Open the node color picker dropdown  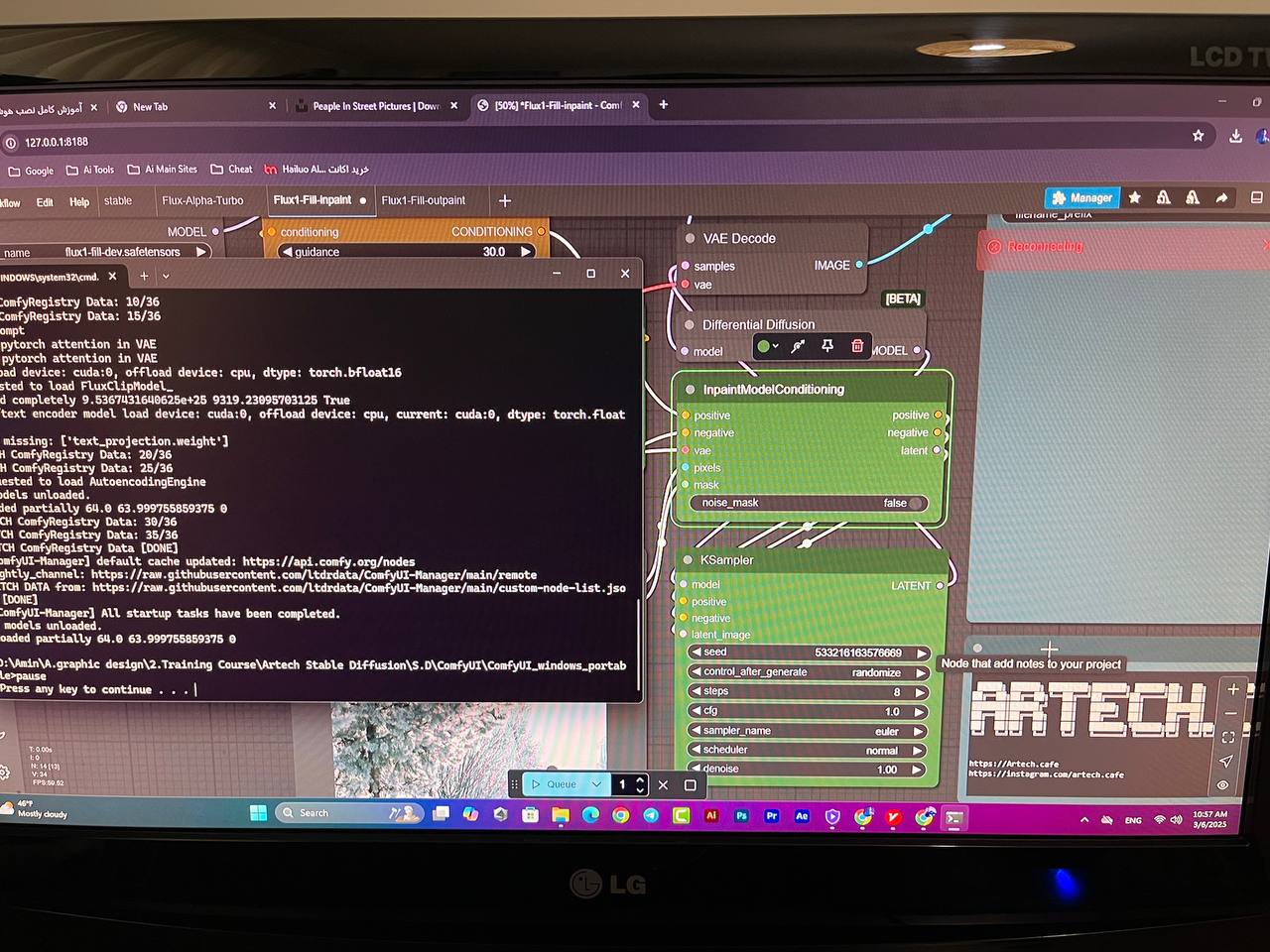coord(767,346)
